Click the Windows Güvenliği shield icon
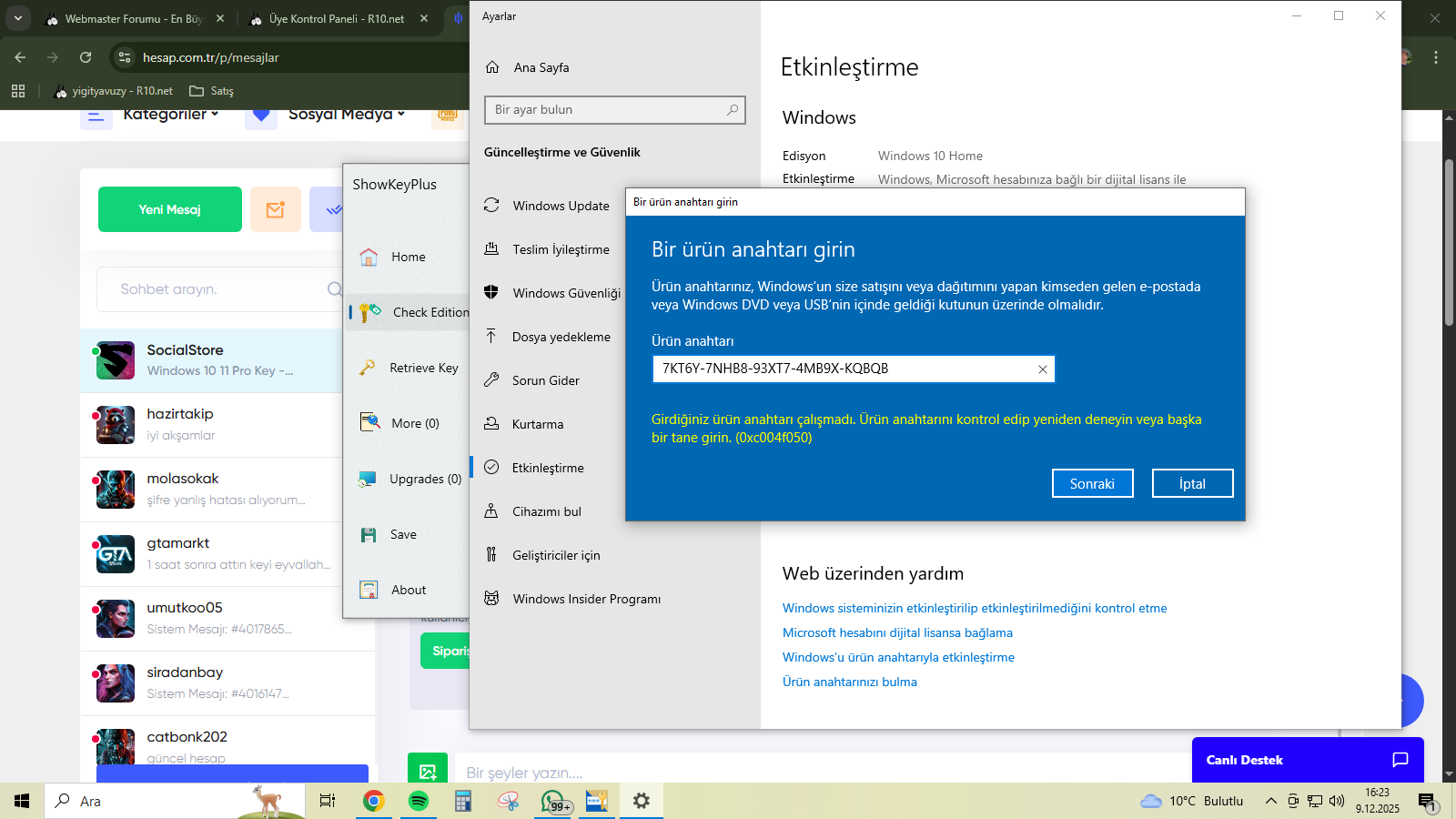1456x819 pixels. point(491,293)
